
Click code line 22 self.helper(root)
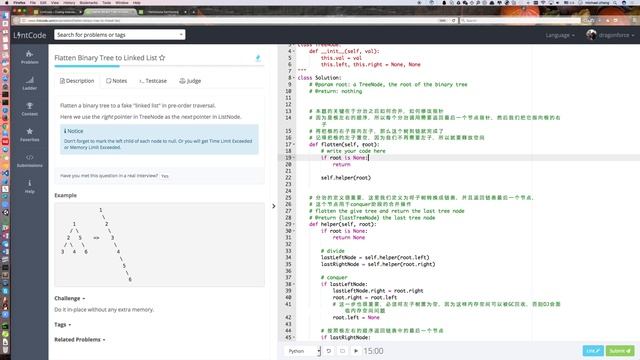click(346, 178)
